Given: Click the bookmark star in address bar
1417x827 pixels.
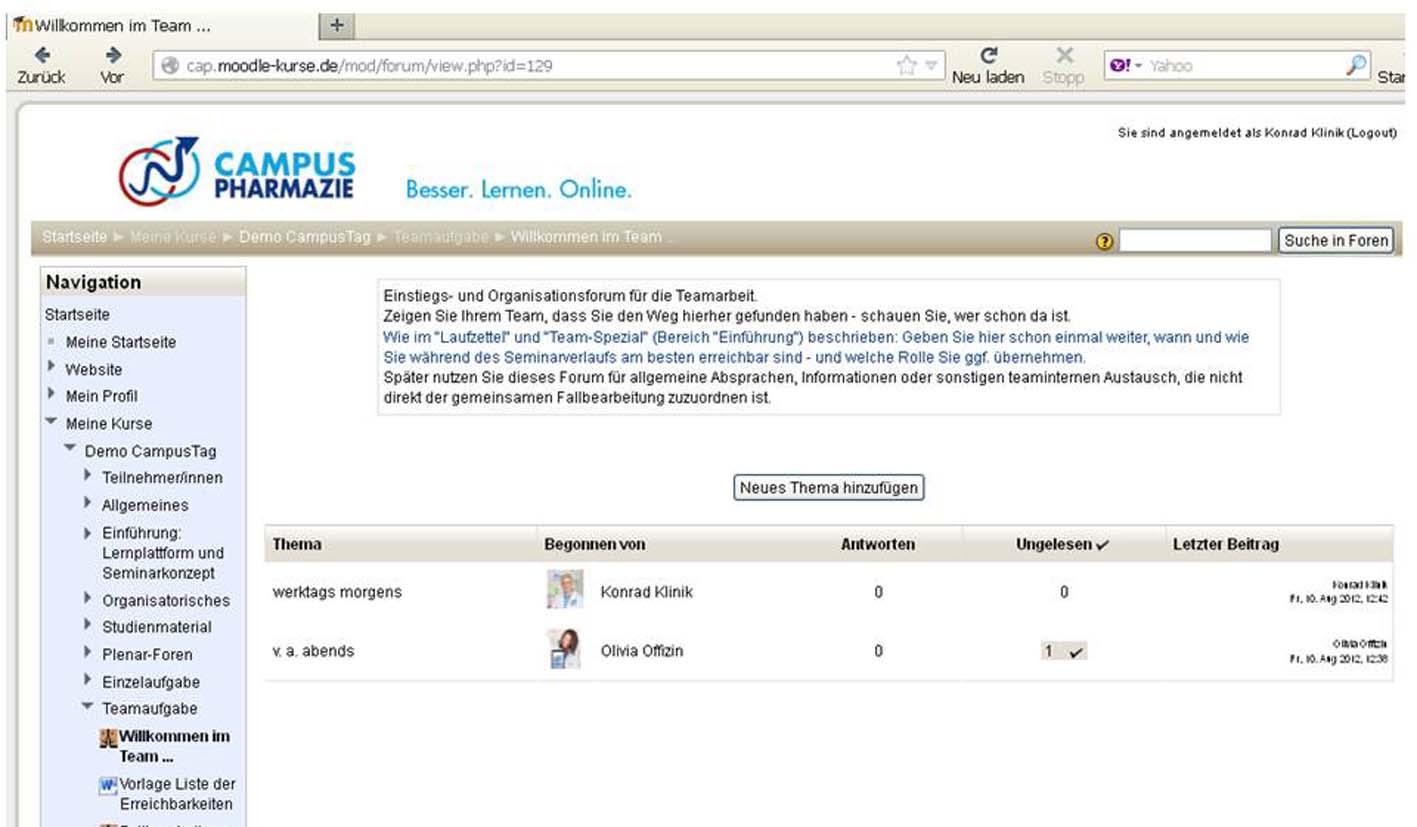Looking at the screenshot, I should 906,66.
